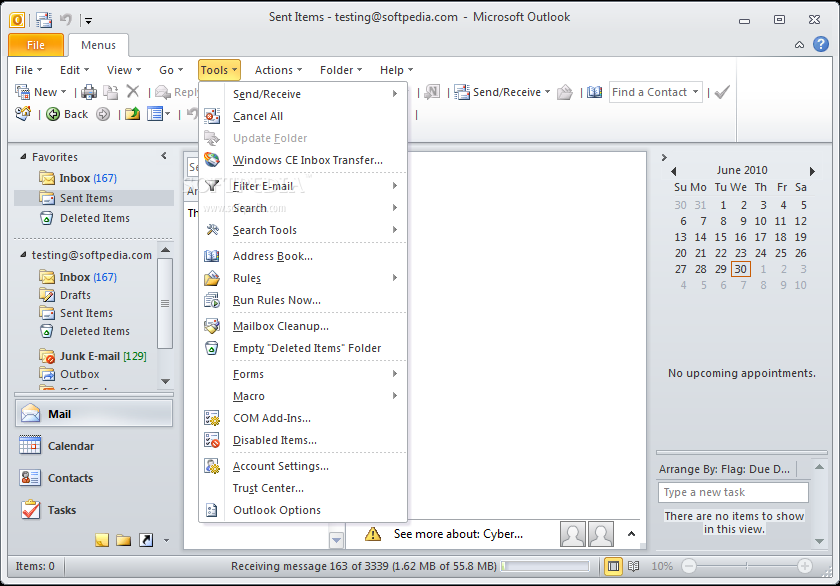This screenshot has height=586, width=840.
Task: Click the orange File tab
Action: click(x=36, y=45)
